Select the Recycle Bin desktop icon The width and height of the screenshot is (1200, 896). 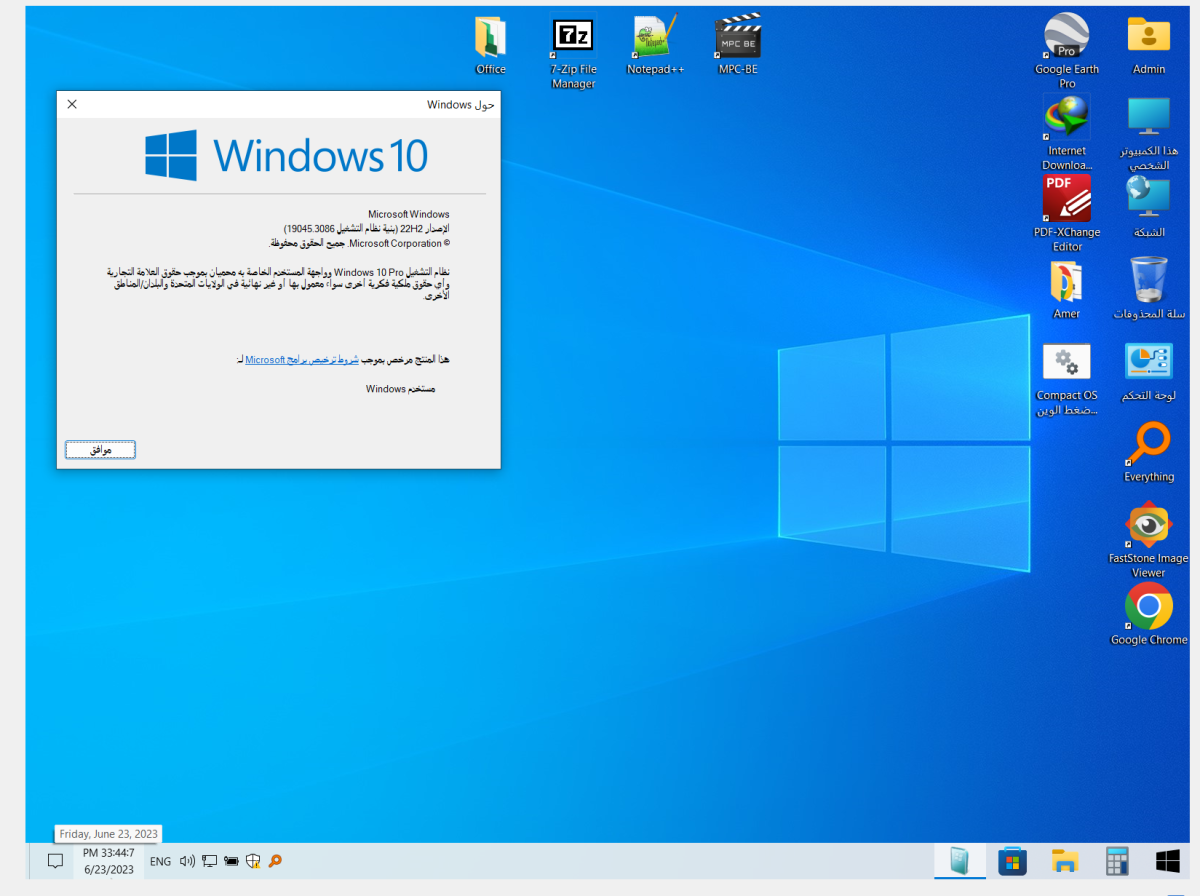point(1148,282)
